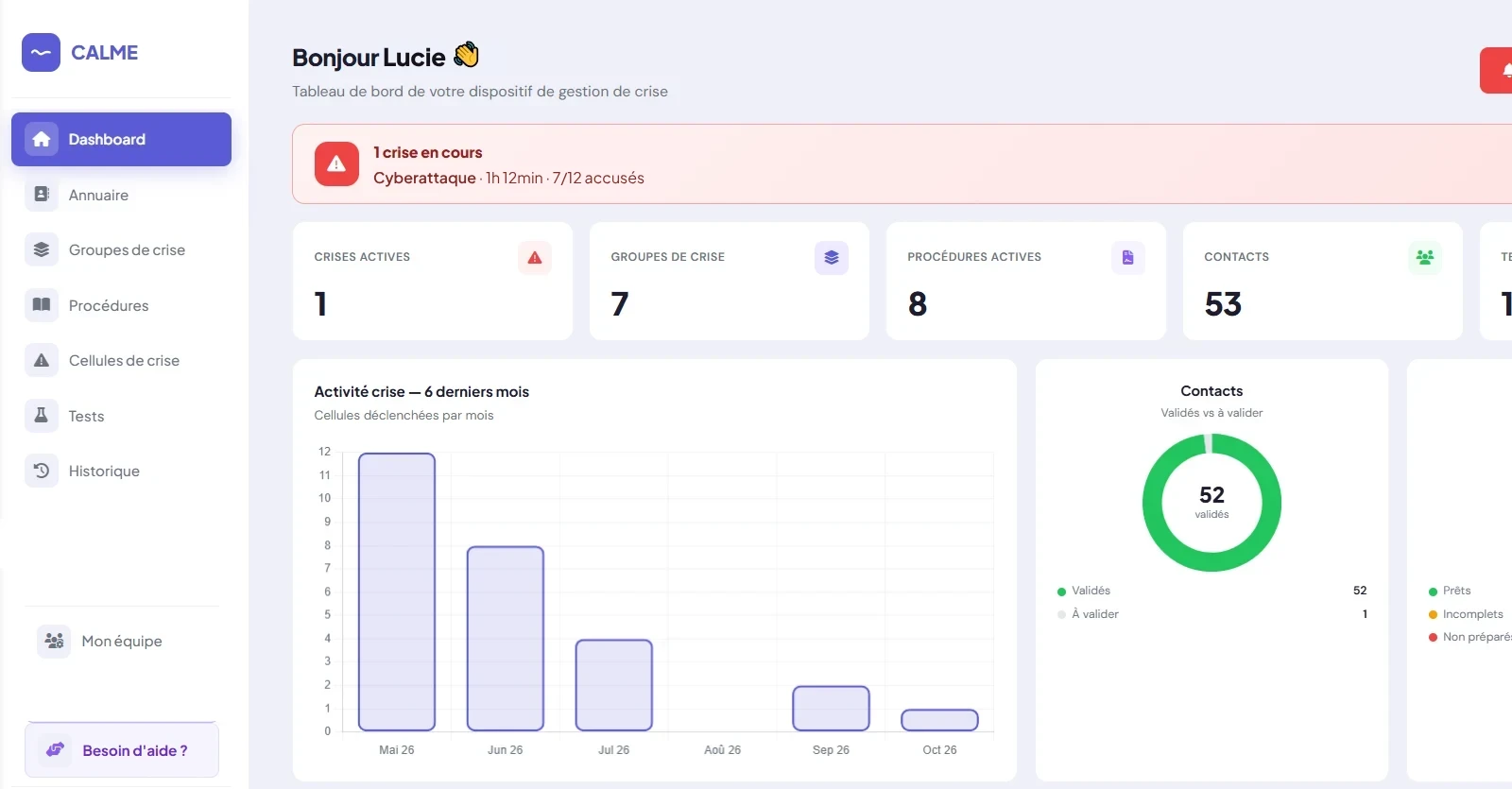Viewport: 1512px width, 789px height.
Task: Click the CALME brand name
Action: click(x=105, y=53)
